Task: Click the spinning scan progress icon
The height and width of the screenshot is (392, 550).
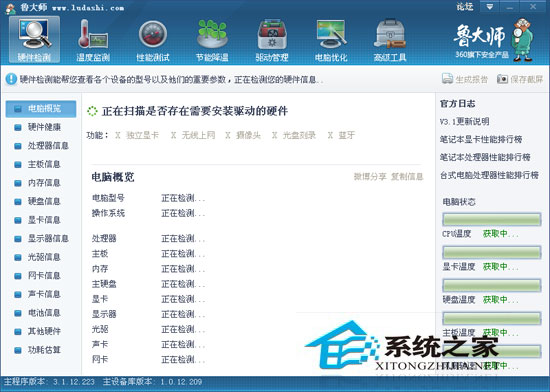Action: [92, 111]
